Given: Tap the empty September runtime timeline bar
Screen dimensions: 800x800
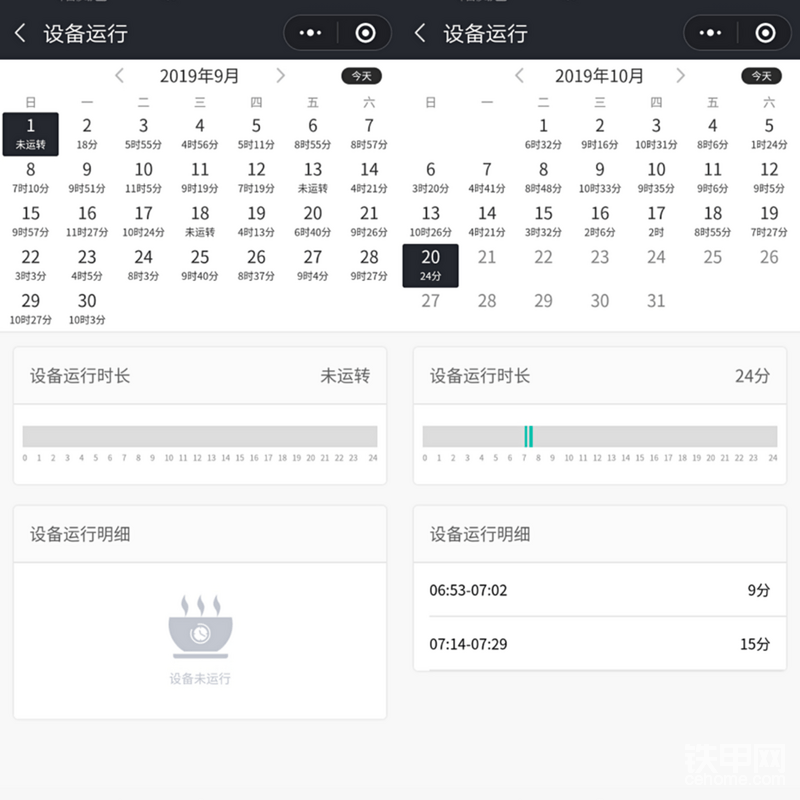Looking at the screenshot, I should (200, 437).
